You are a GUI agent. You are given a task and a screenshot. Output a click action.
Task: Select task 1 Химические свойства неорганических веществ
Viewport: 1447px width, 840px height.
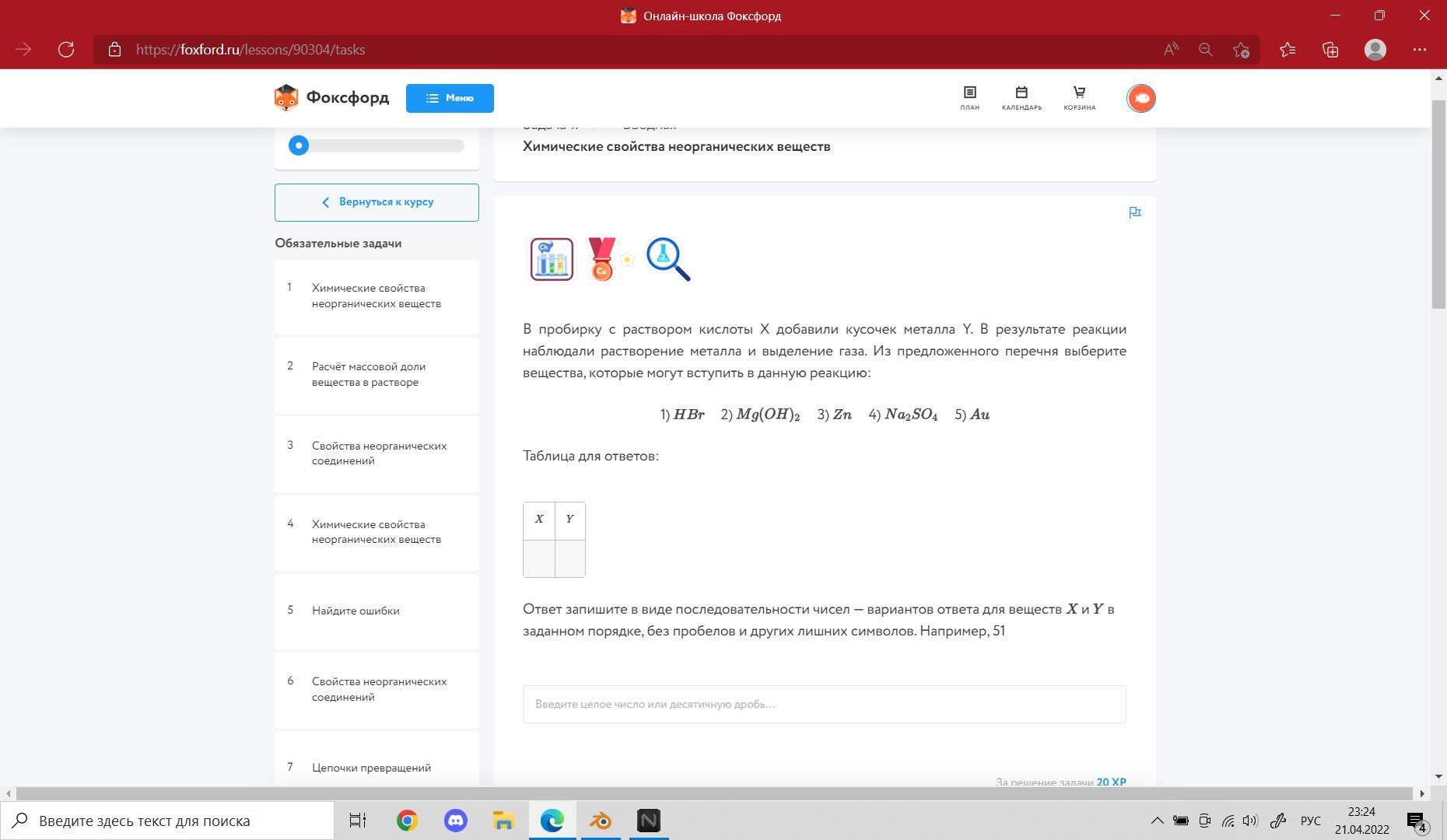377,296
